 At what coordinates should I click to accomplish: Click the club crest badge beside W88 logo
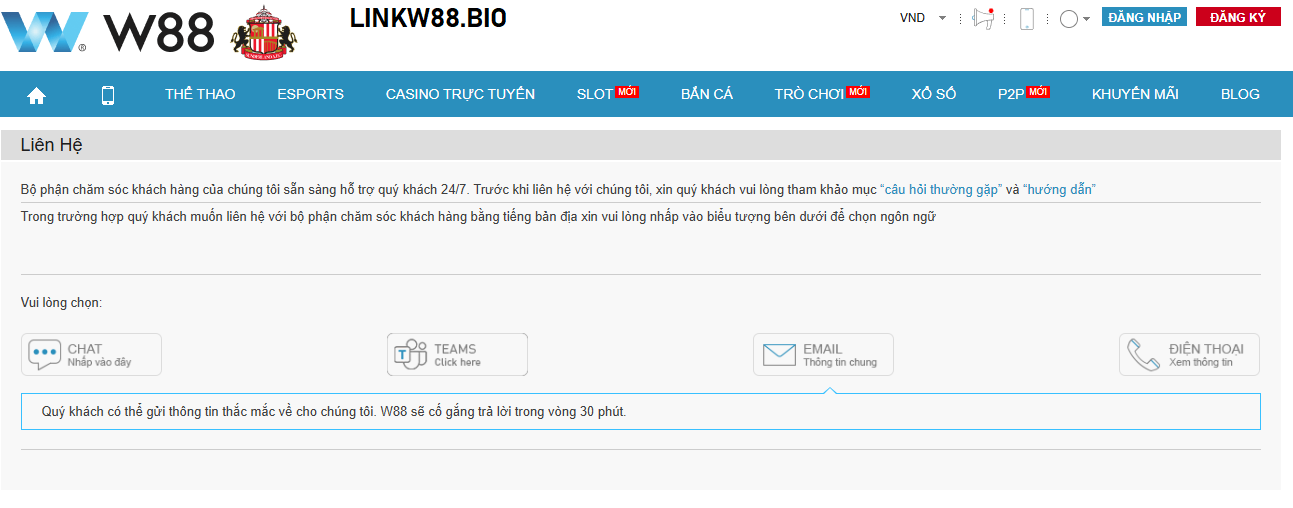(263, 32)
